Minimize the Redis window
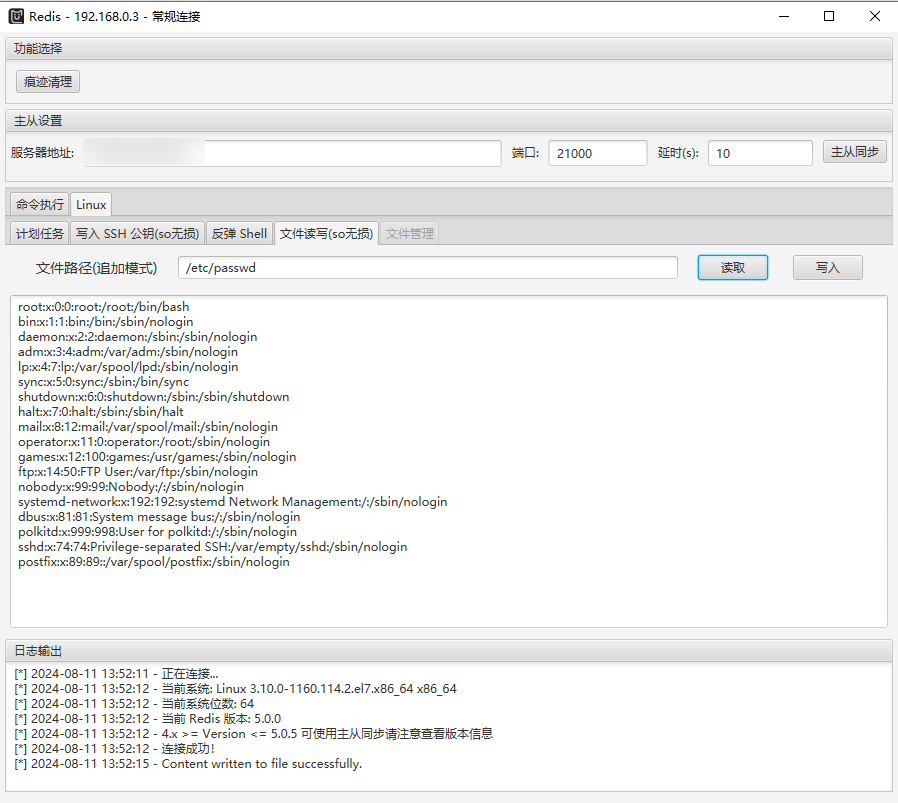The height and width of the screenshot is (803, 898). tap(784, 16)
